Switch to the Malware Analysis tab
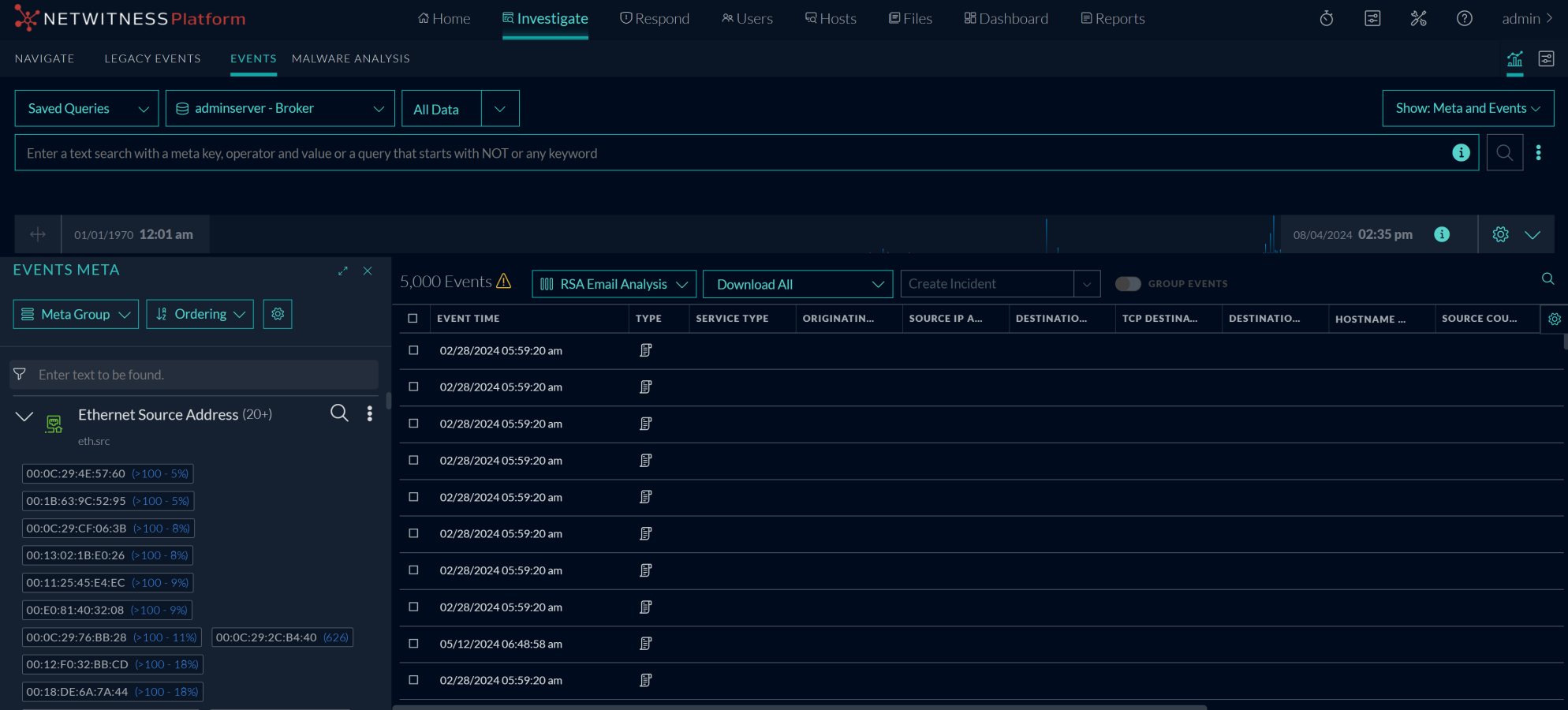Viewport: 1568px width, 710px height. pyautogui.click(x=350, y=58)
